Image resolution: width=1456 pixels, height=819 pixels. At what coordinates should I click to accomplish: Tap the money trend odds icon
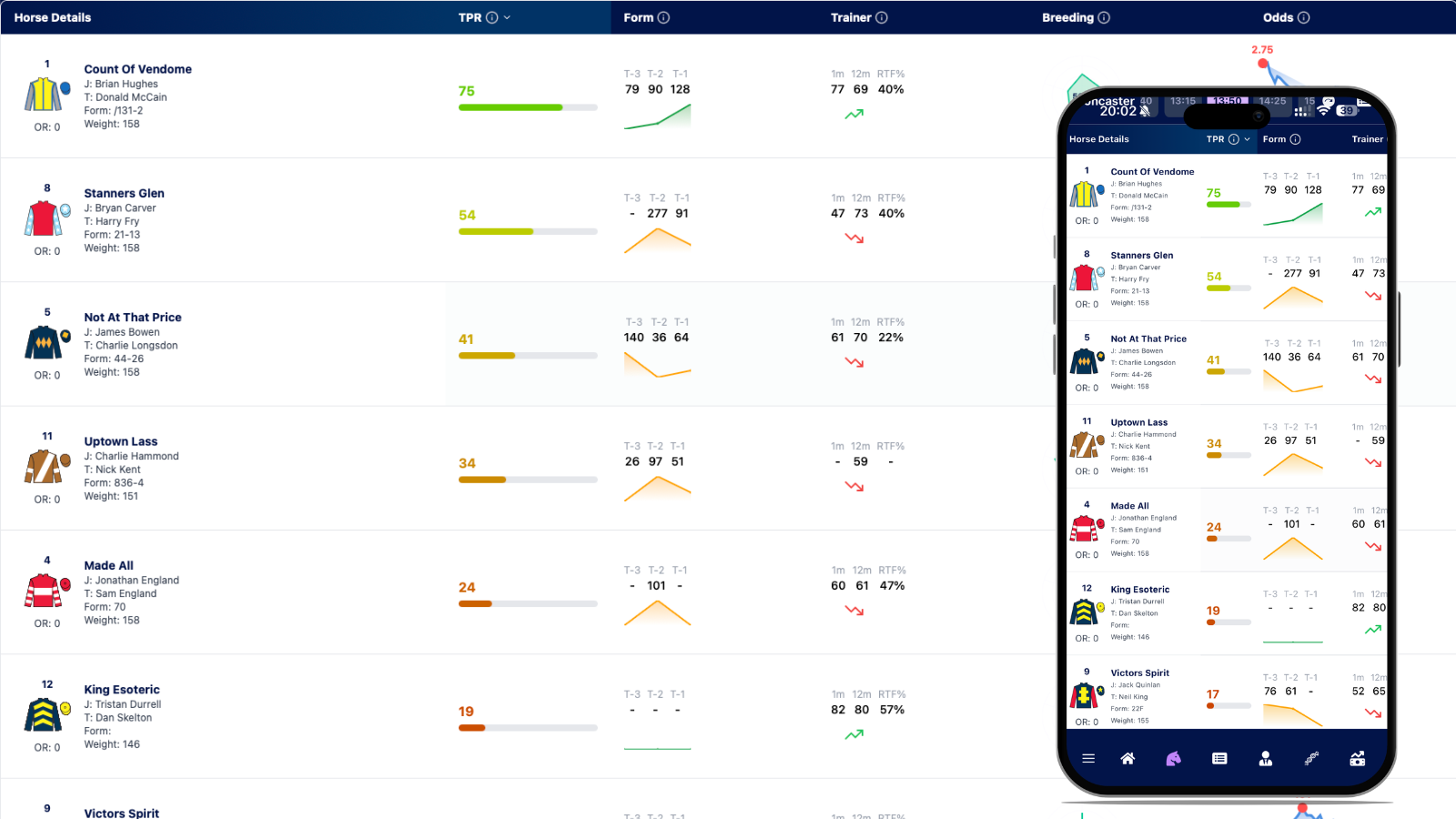(1357, 759)
